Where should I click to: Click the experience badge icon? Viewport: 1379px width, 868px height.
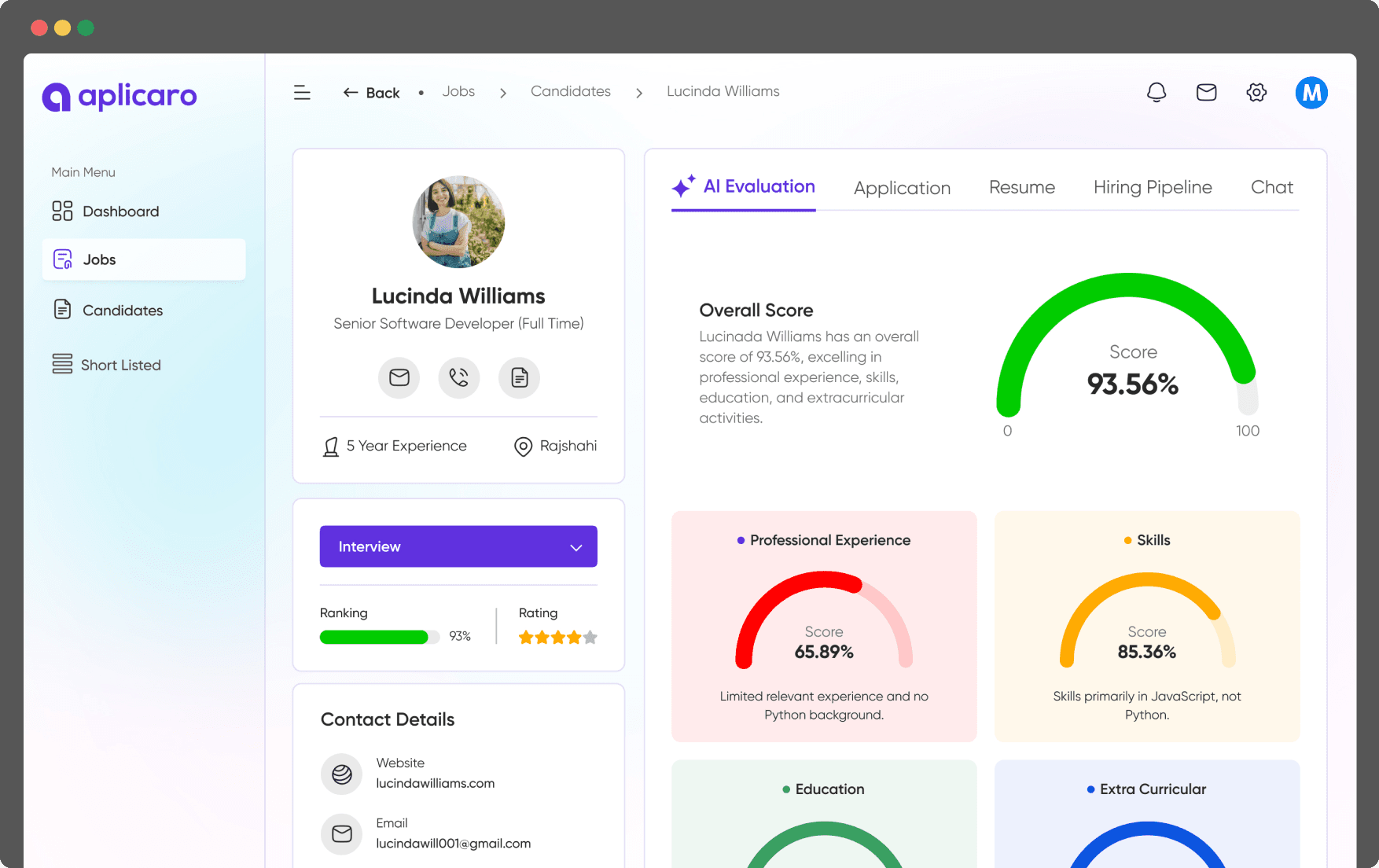(331, 447)
